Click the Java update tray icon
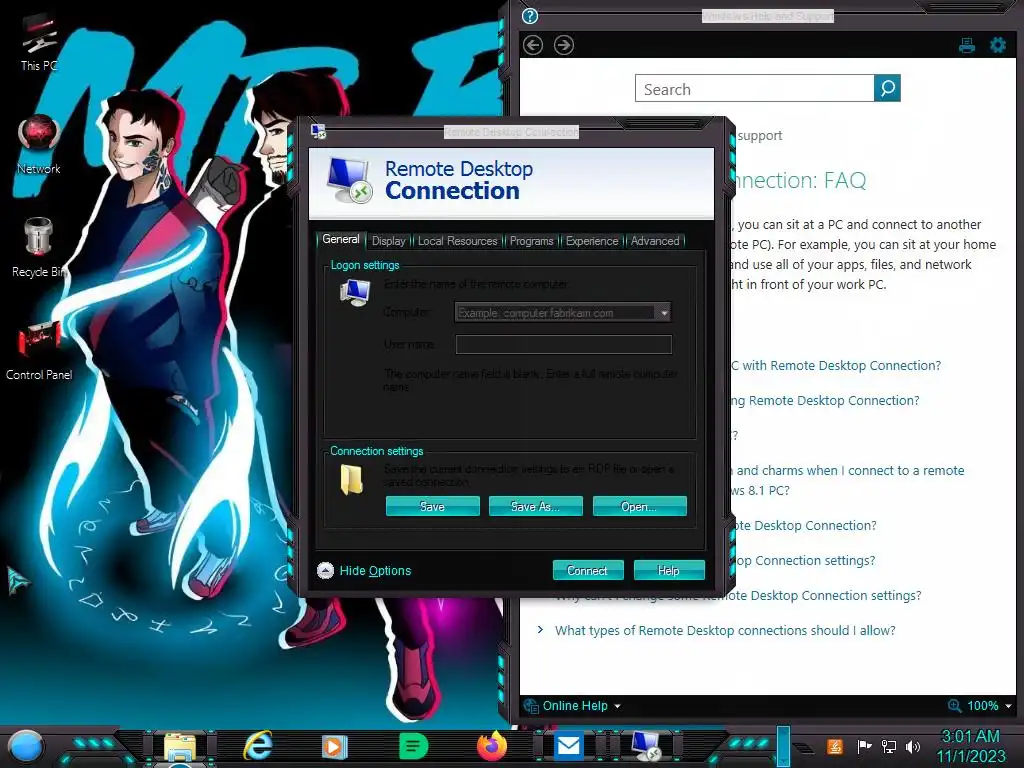1024x768 pixels. 834,746
